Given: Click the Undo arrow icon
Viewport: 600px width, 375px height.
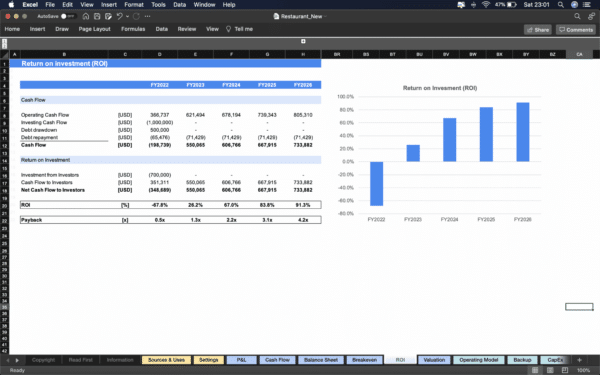Looking at the screenshot, I should click(119, 16).
